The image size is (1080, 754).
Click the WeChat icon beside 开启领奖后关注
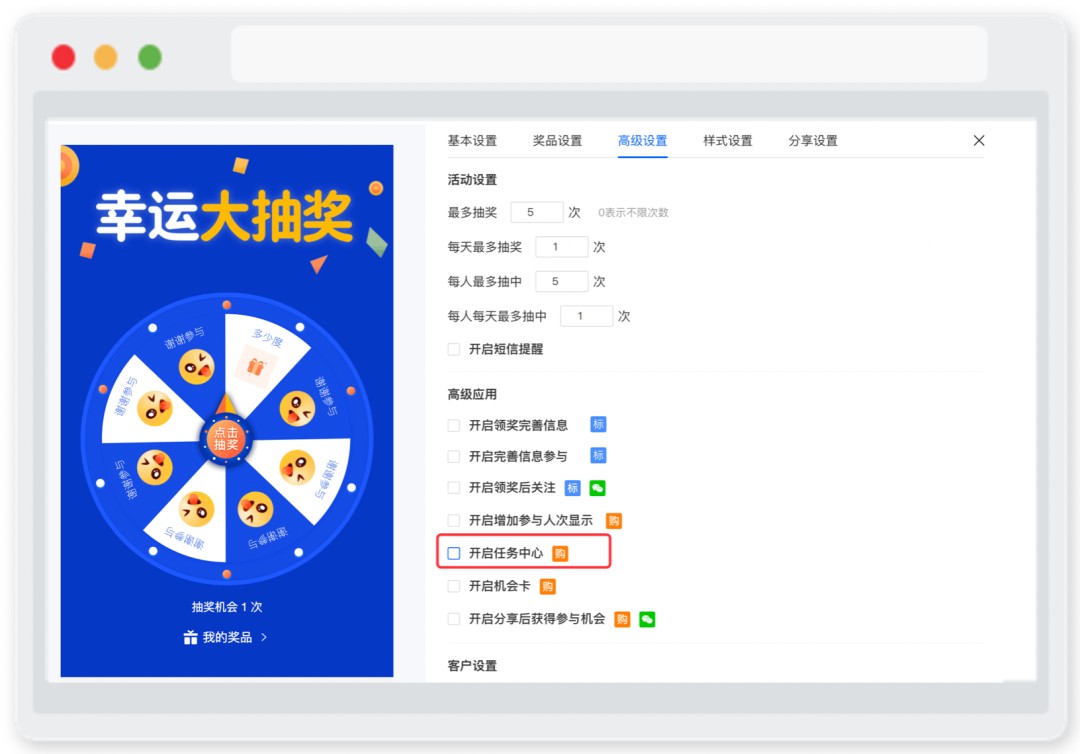point(597,488)
